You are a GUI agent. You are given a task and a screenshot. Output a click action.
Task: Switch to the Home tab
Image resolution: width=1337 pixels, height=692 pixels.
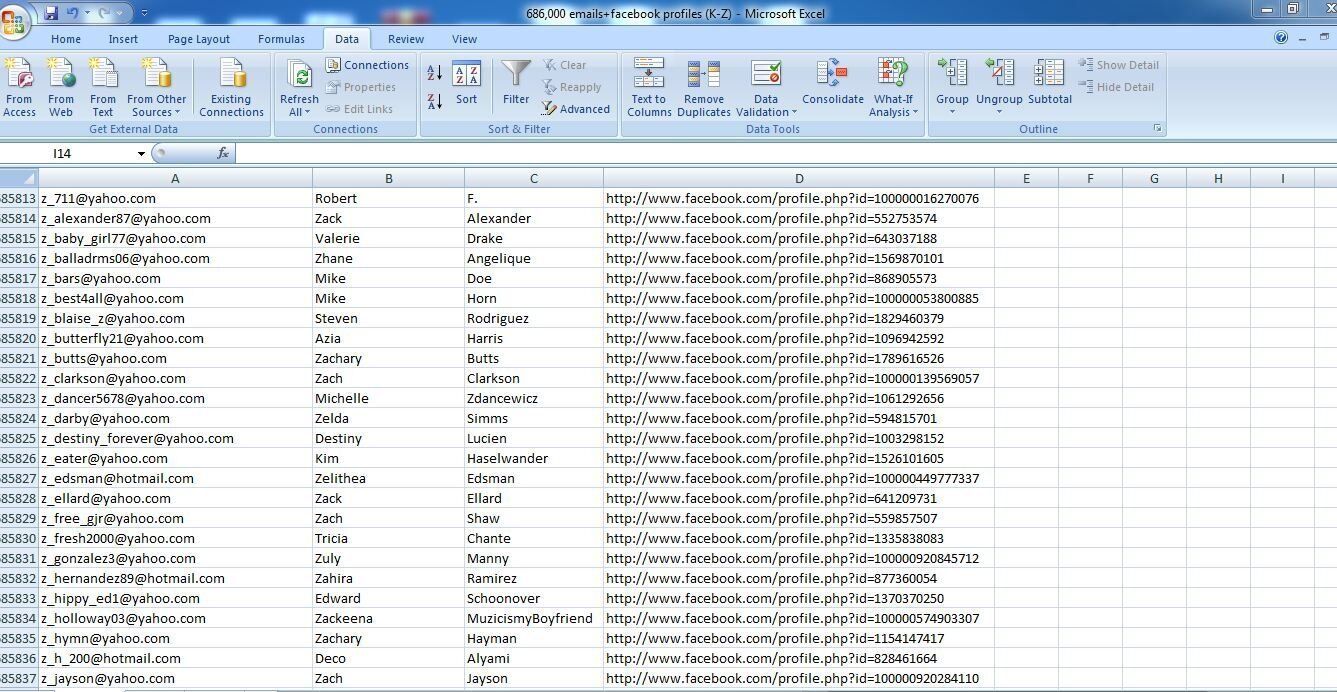pyautogui.click(x=66, y=39)
